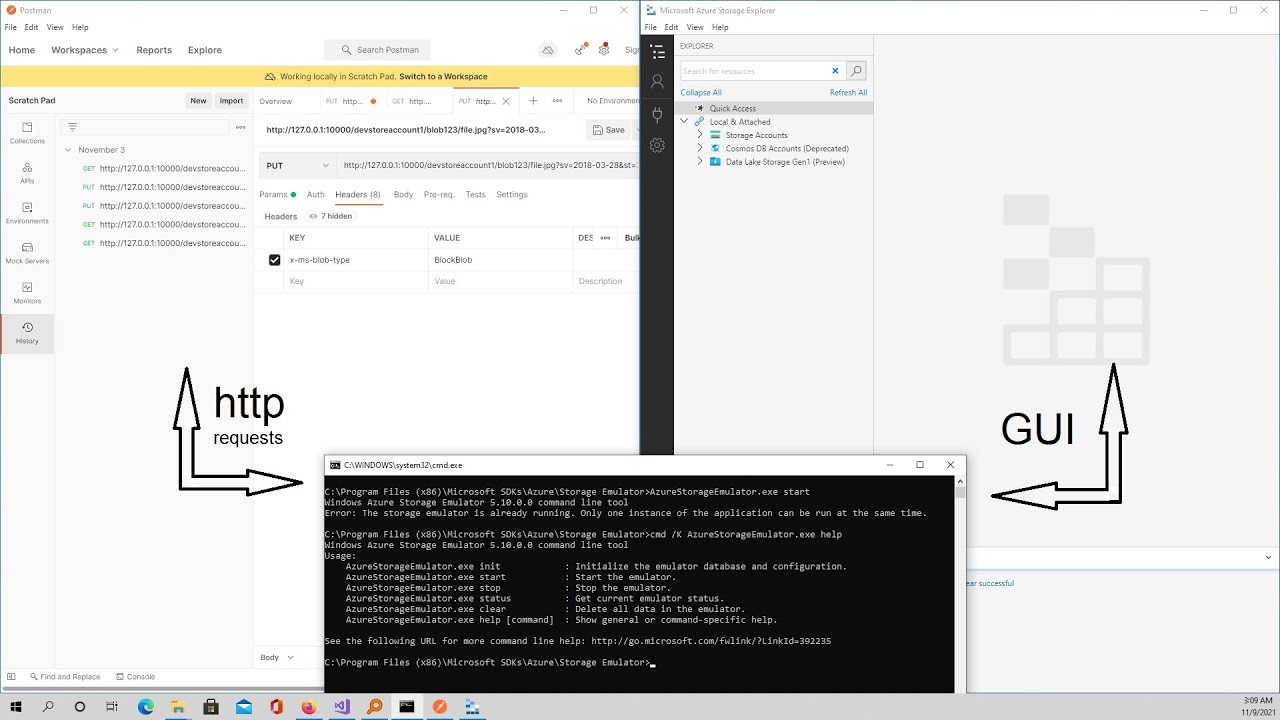Open the APIs section in Postman
The image size is (1280, 720).
click(x=27, y=172)
